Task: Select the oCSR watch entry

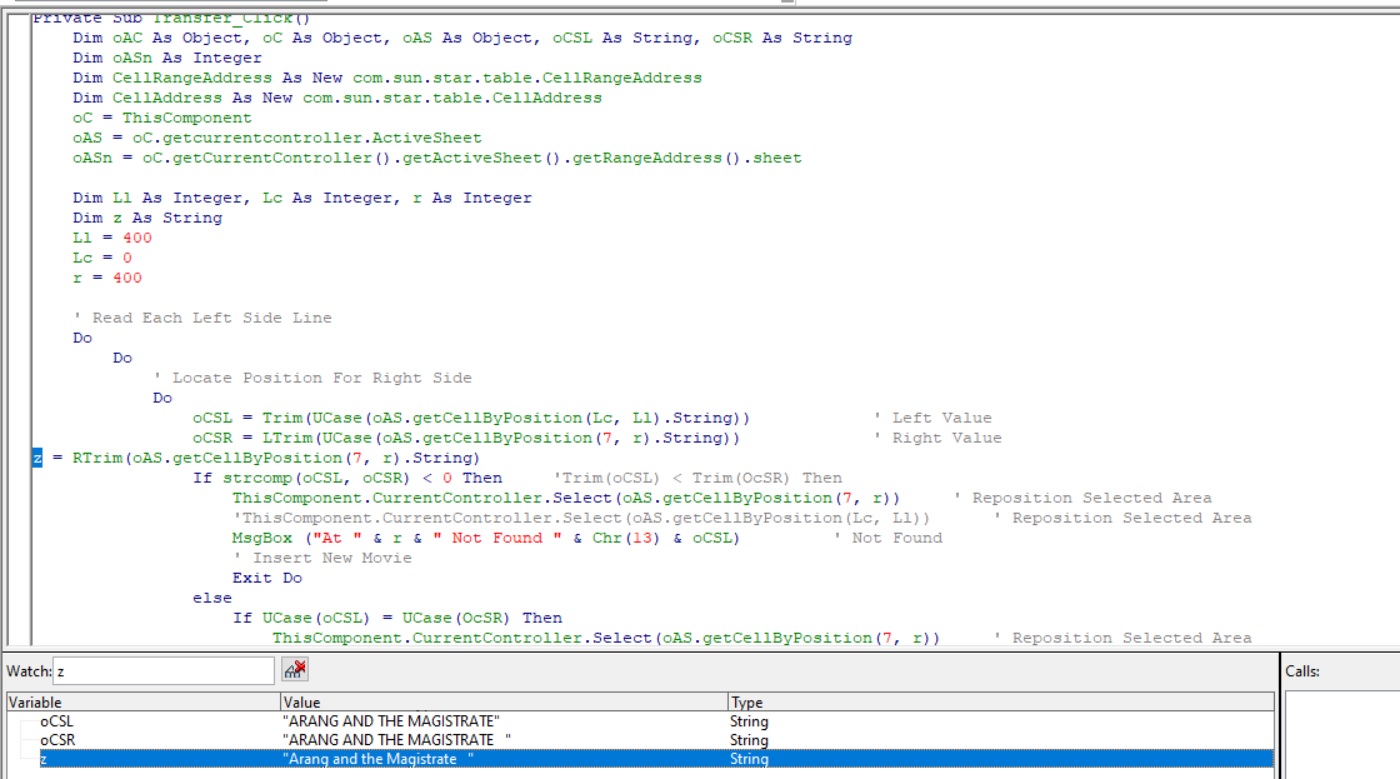Action: point(120,740)
